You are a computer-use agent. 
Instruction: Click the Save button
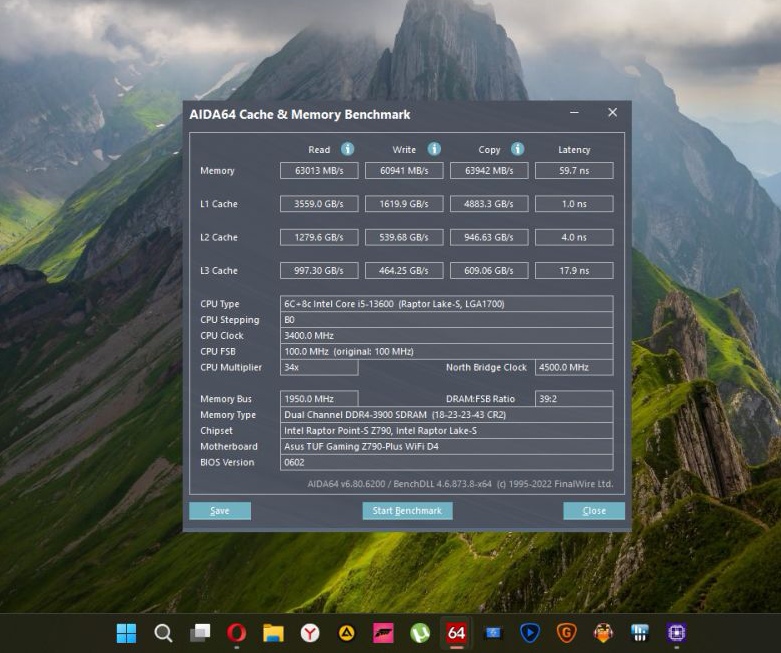tap(220, 511)
